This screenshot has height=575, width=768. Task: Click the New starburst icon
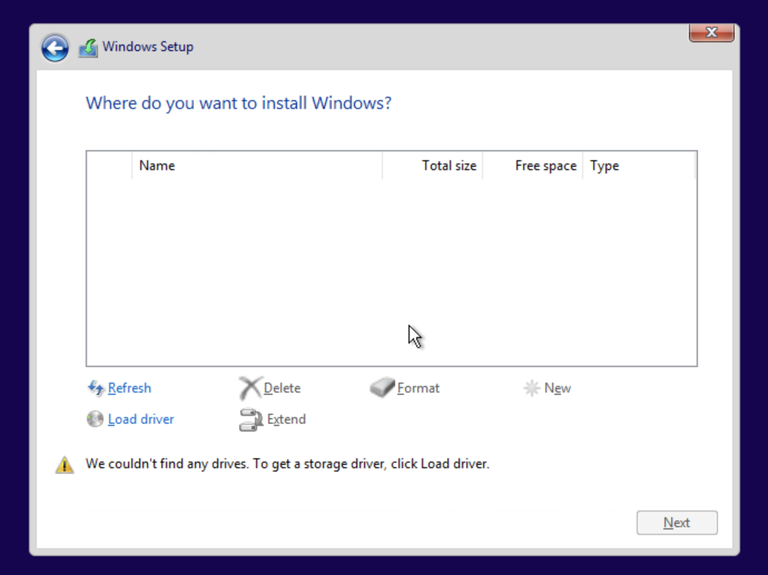pyautogui.click(x=532, y=388)
